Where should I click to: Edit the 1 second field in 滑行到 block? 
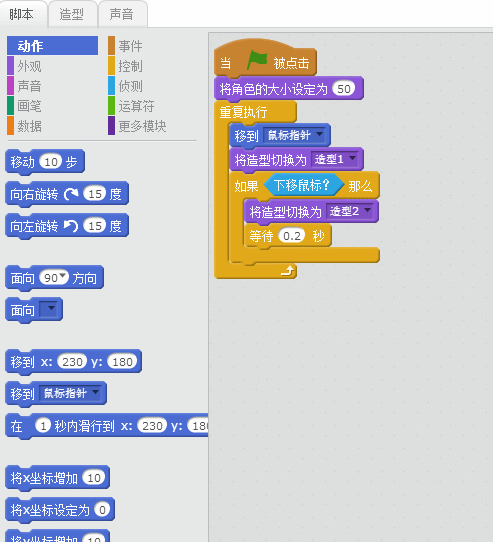click(x=43, y=426)
